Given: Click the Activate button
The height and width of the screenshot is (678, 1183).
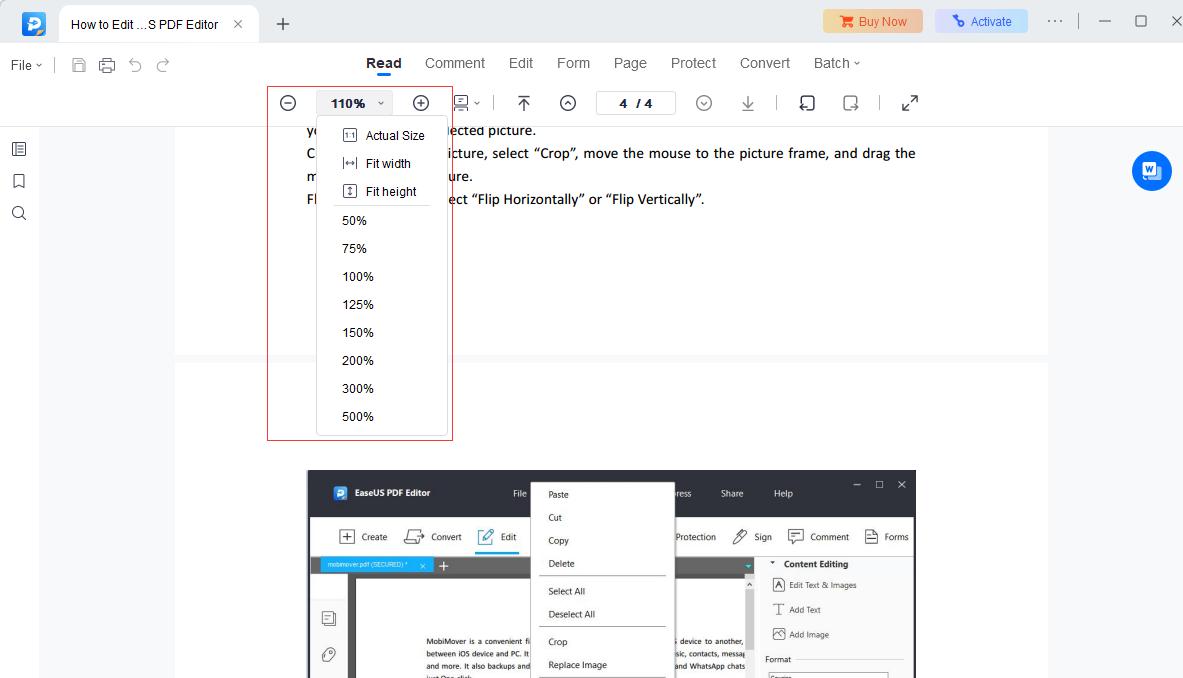Looking at the screenshot, I should (x=982, y=21).
